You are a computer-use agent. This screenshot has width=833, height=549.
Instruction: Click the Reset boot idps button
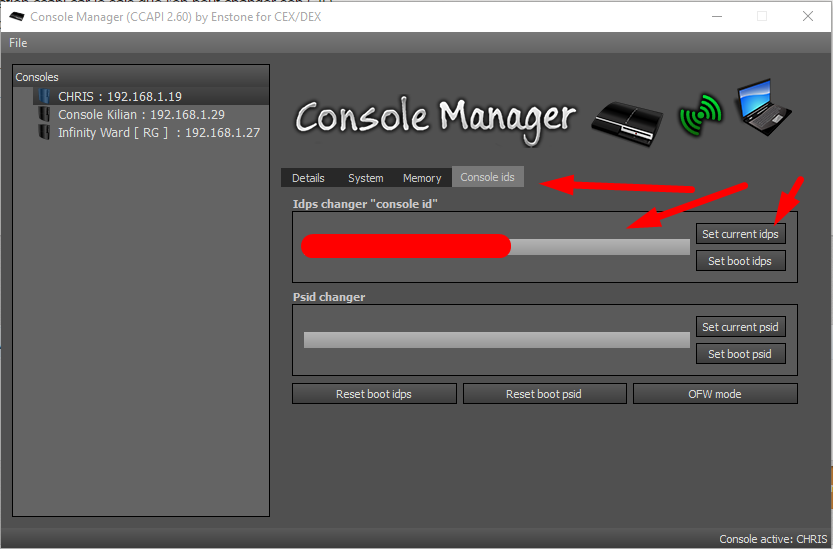[x=374, y=394]
